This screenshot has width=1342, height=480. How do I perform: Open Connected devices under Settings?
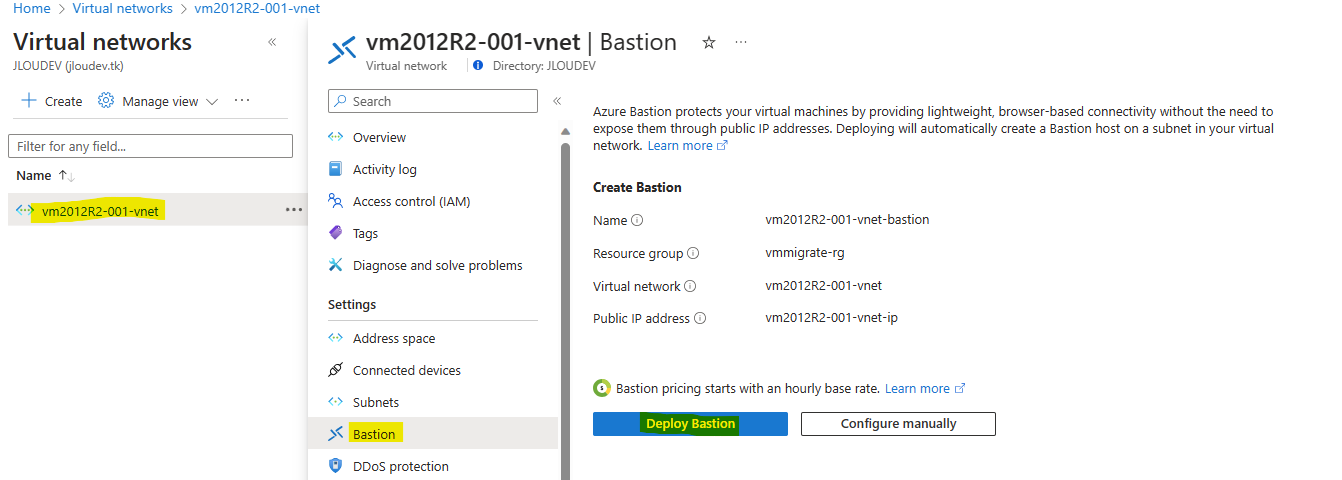[x=406, y=370]
